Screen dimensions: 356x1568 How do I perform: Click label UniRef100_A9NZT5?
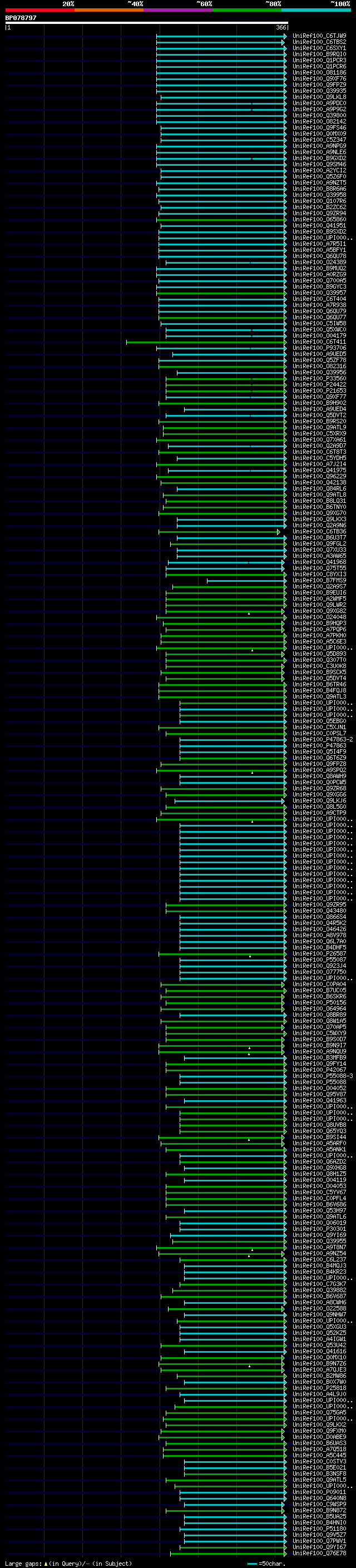pyautogui.click(x=319, y=182)
